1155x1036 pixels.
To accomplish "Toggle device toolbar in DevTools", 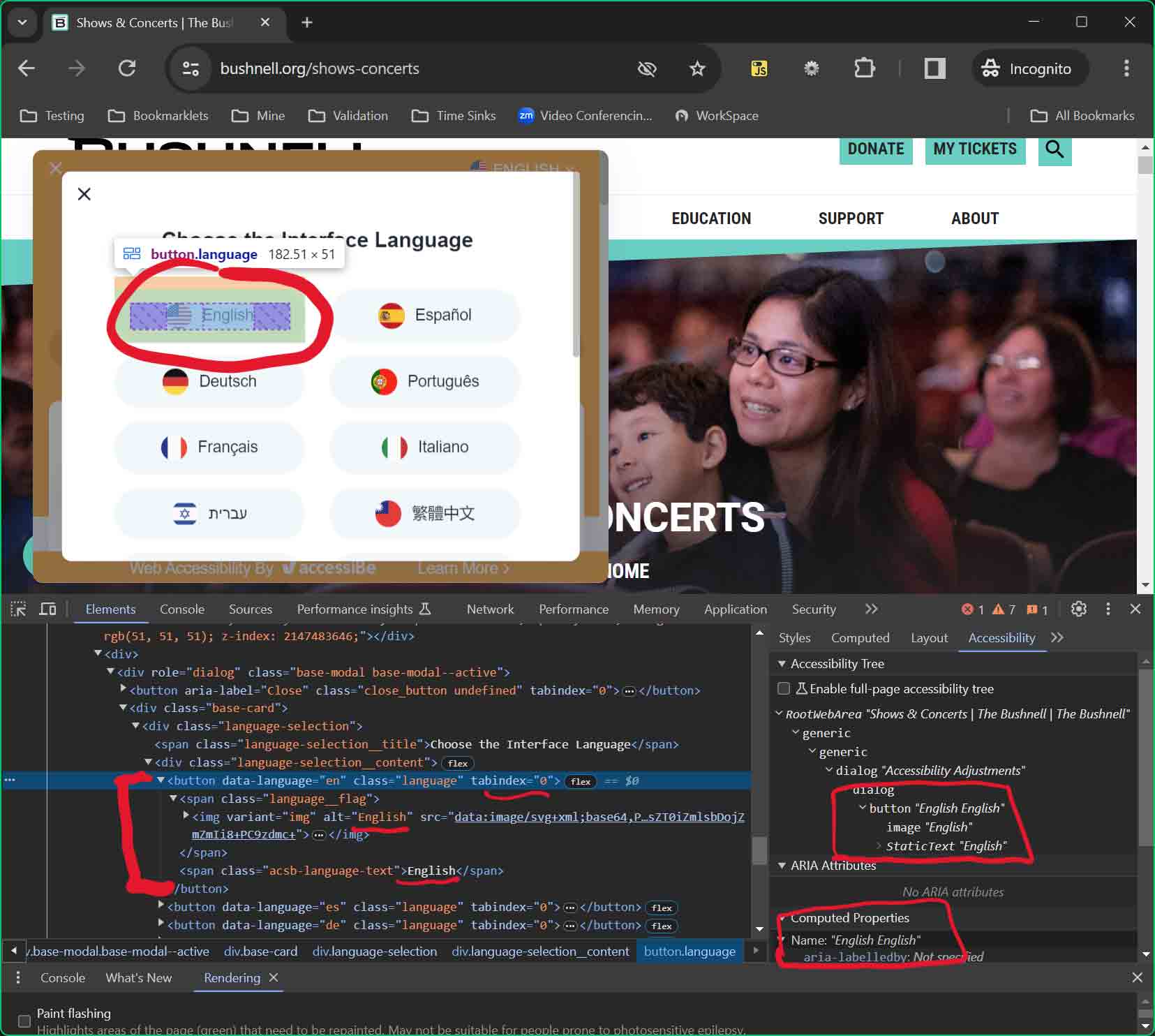I will point(47,609).
